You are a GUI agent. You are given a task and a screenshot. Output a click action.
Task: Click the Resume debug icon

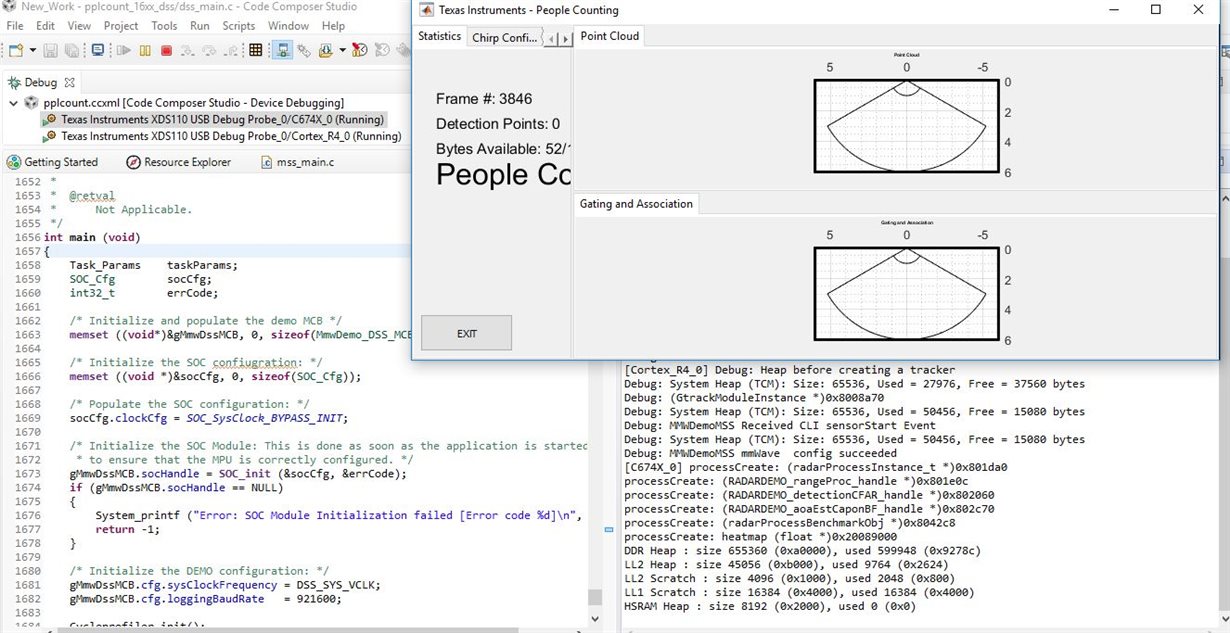pyautogui.click(x=124, y=50)
